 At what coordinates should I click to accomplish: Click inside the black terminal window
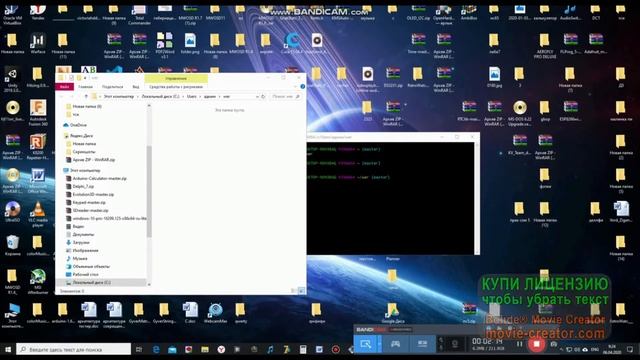click(x=391, y=198)
